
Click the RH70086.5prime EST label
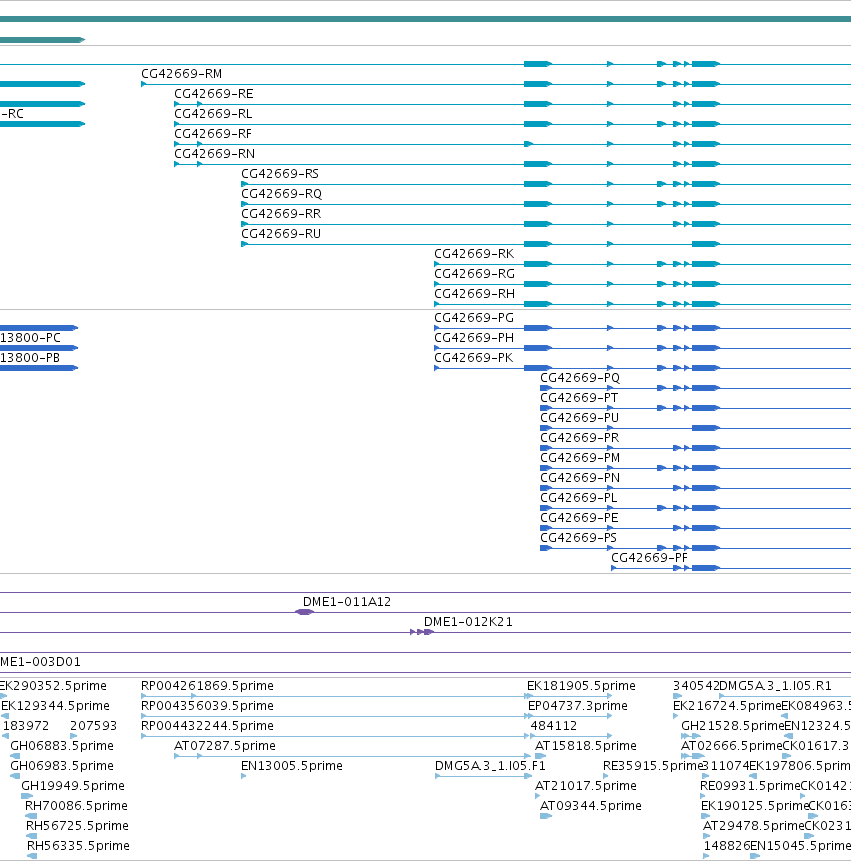pyautogui.click(x=76, y=806)
